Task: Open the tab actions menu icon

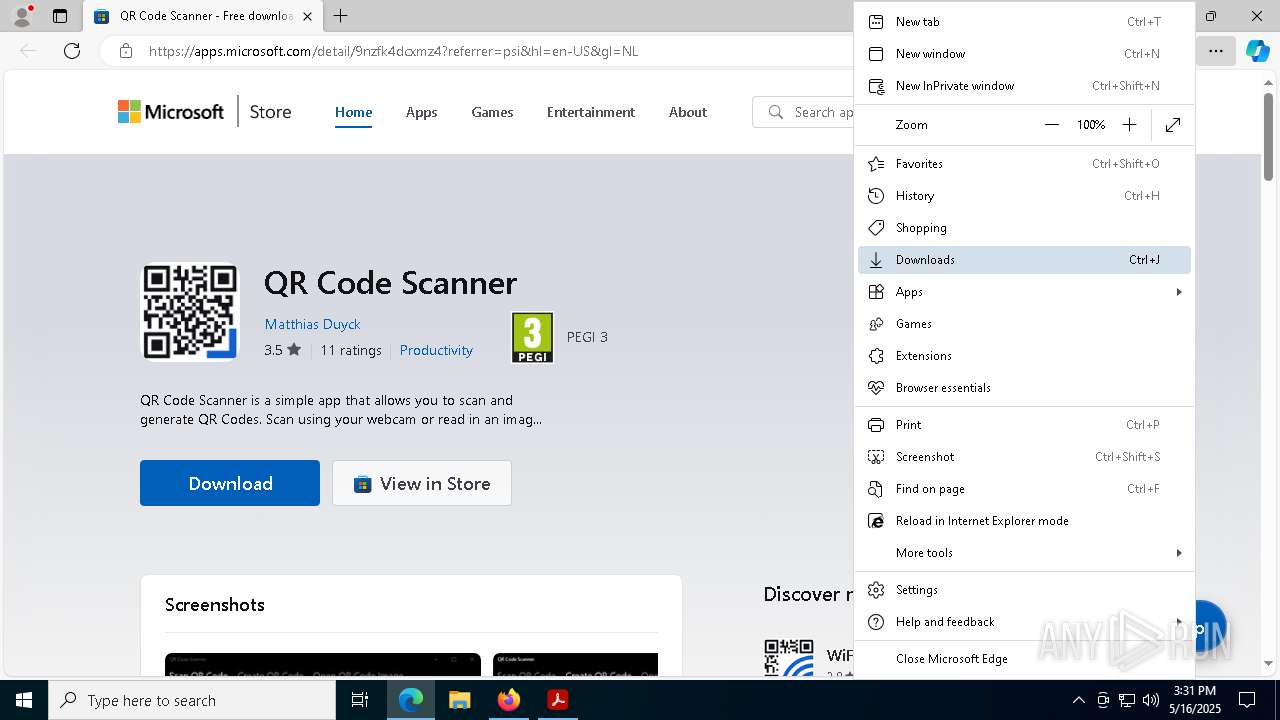Action: (x=60, y=16)
